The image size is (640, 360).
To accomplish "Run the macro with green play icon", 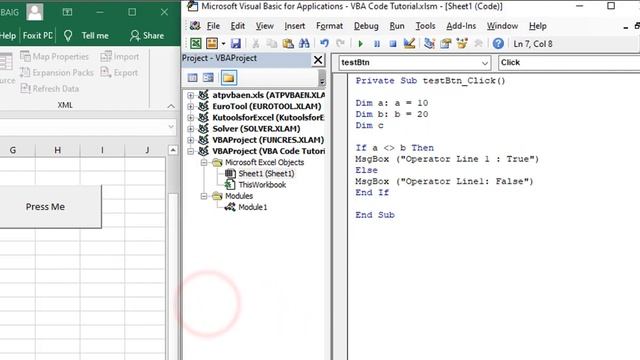I will tap(360, 44).
